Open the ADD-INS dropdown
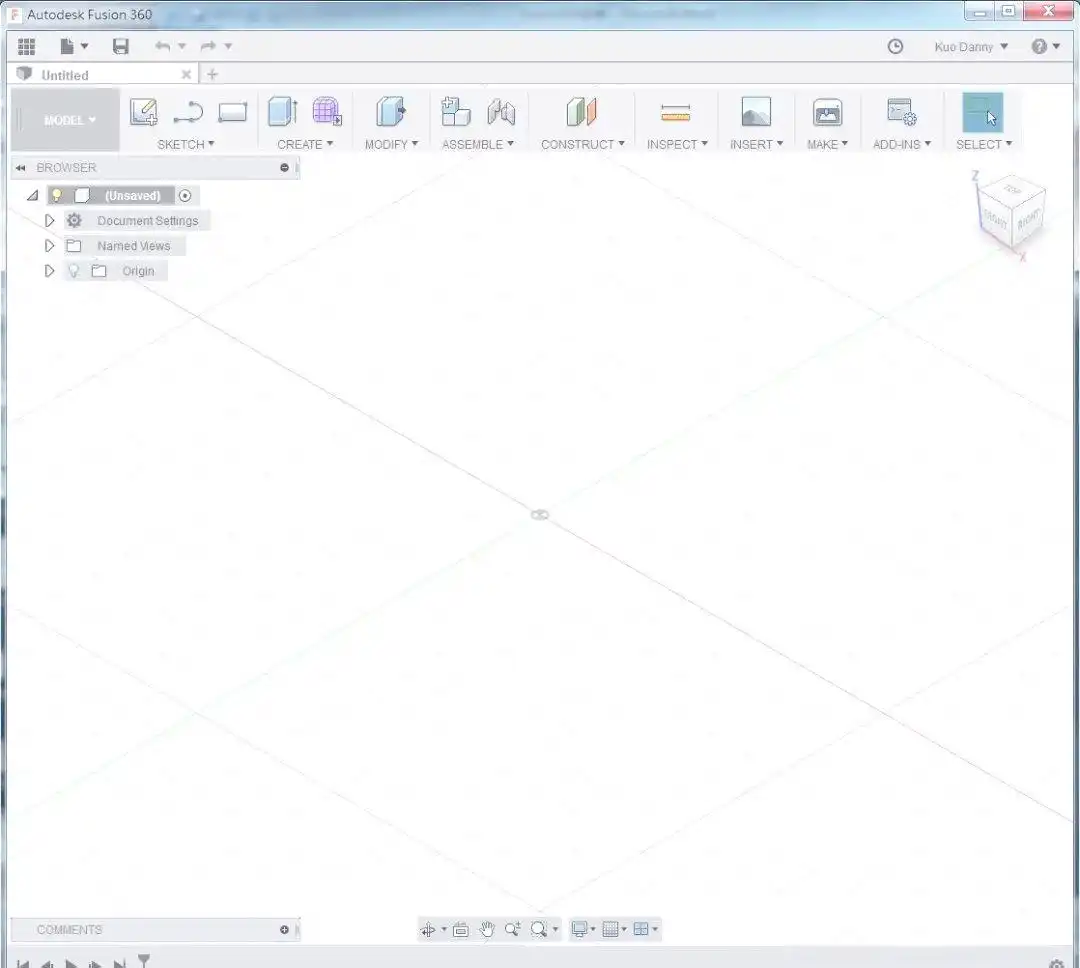 [902, 144]
